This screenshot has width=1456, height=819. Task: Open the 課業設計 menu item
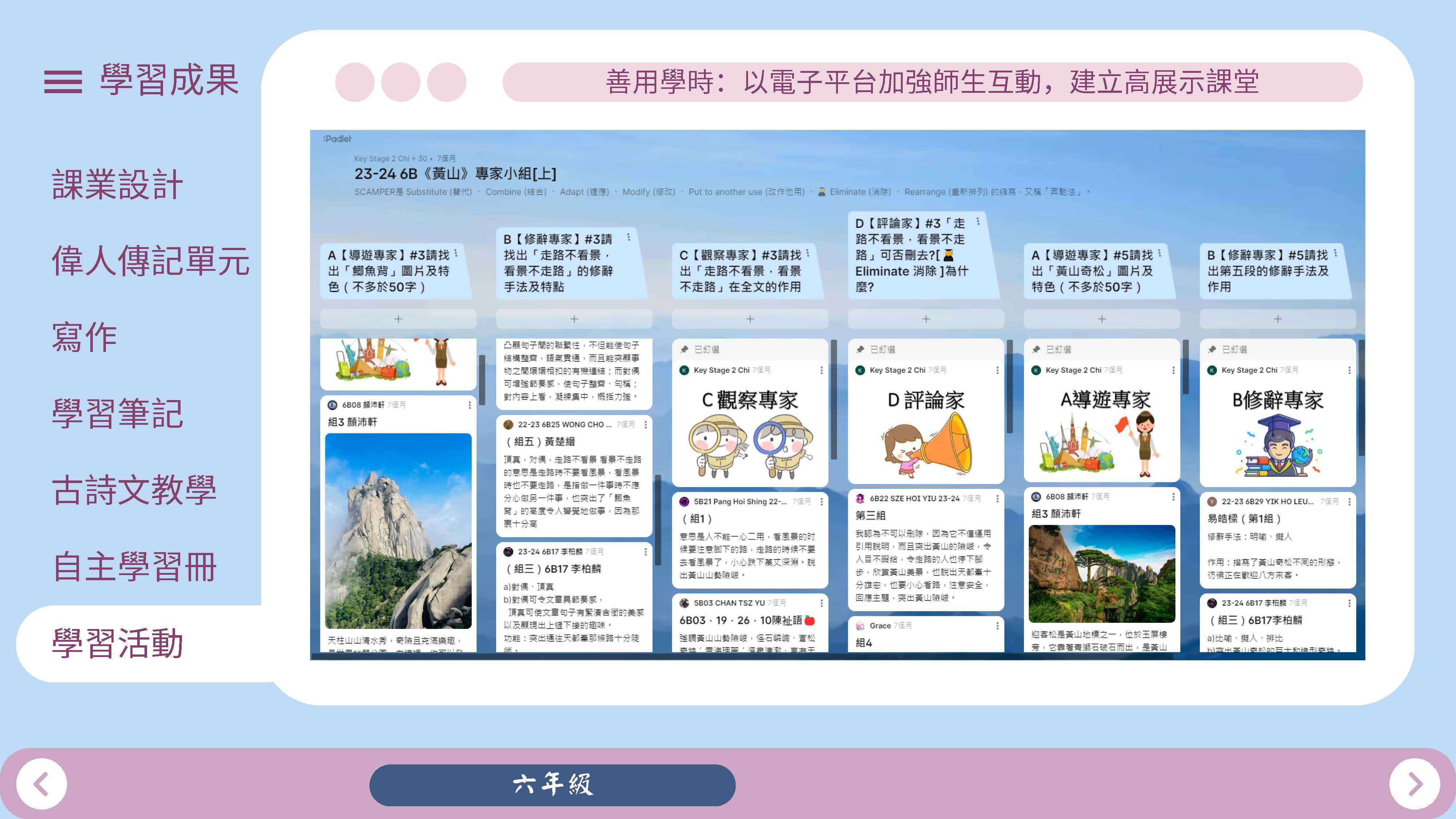[117, 184]
